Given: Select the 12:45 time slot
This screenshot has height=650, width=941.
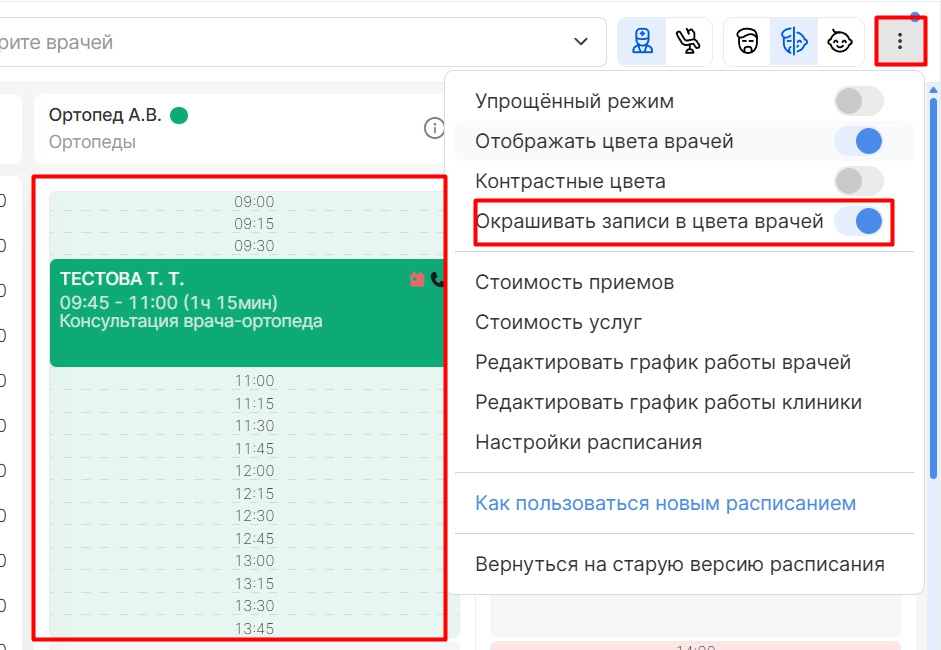Looking at the screenshot, I should tap(254, 538).
